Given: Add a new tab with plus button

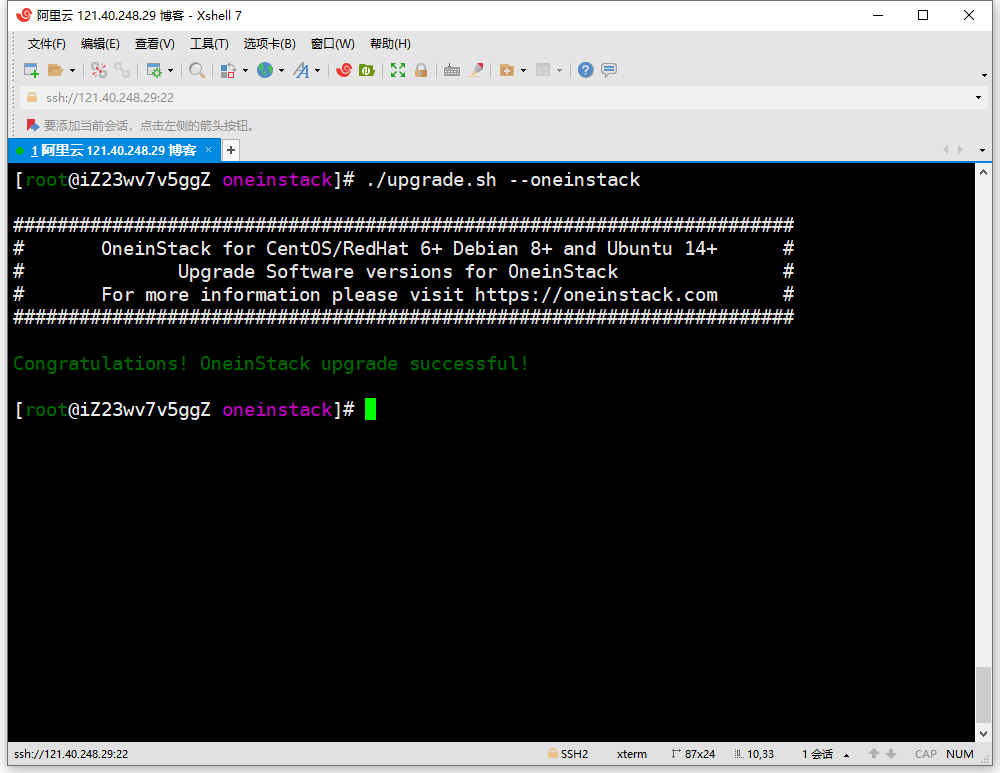Looking at the screenshot, I should (x=231, y=150).
